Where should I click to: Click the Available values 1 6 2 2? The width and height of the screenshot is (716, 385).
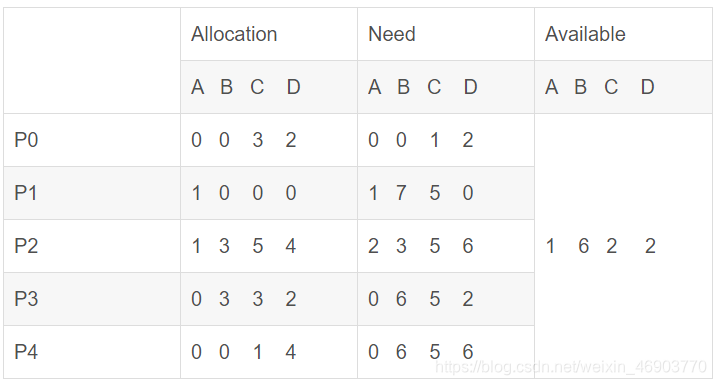[601, 246]
